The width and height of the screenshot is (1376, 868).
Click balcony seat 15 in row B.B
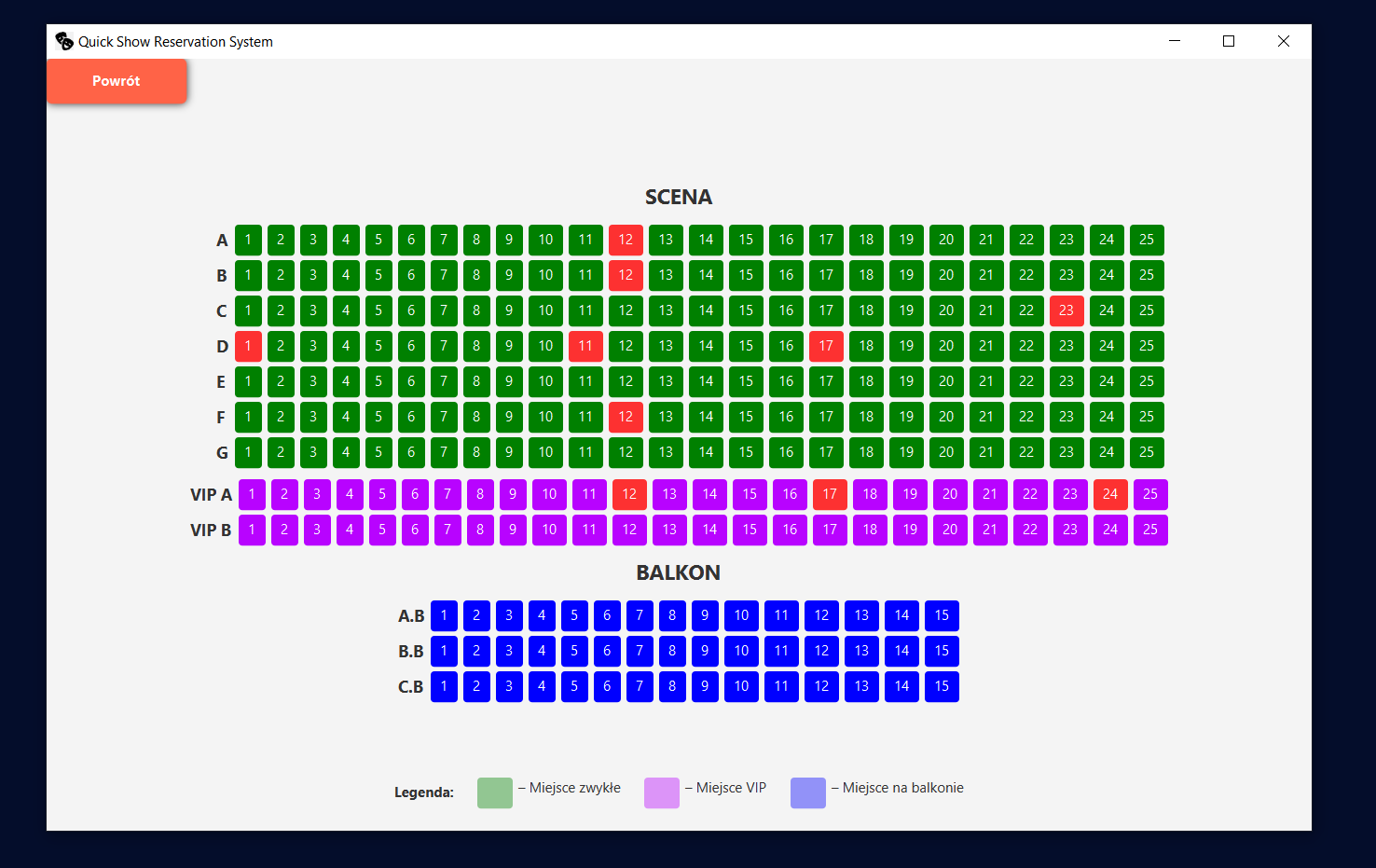942,651
